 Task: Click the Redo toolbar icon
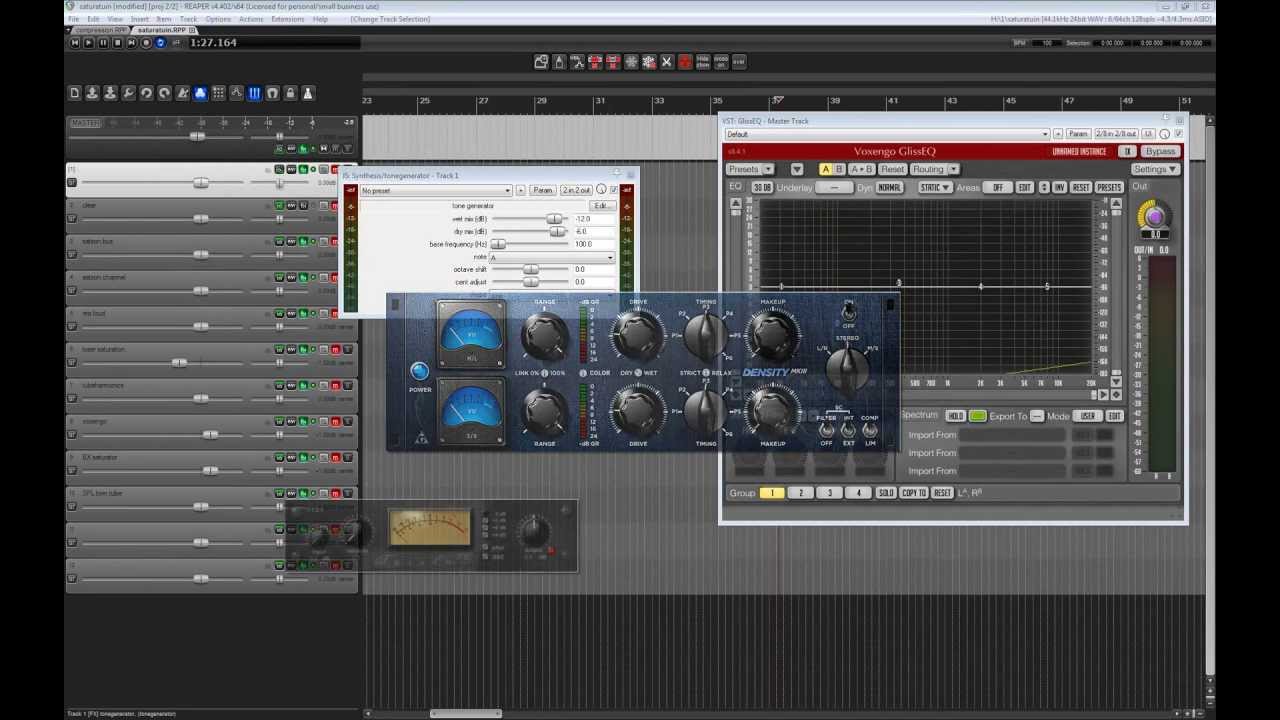coord(164,93)
